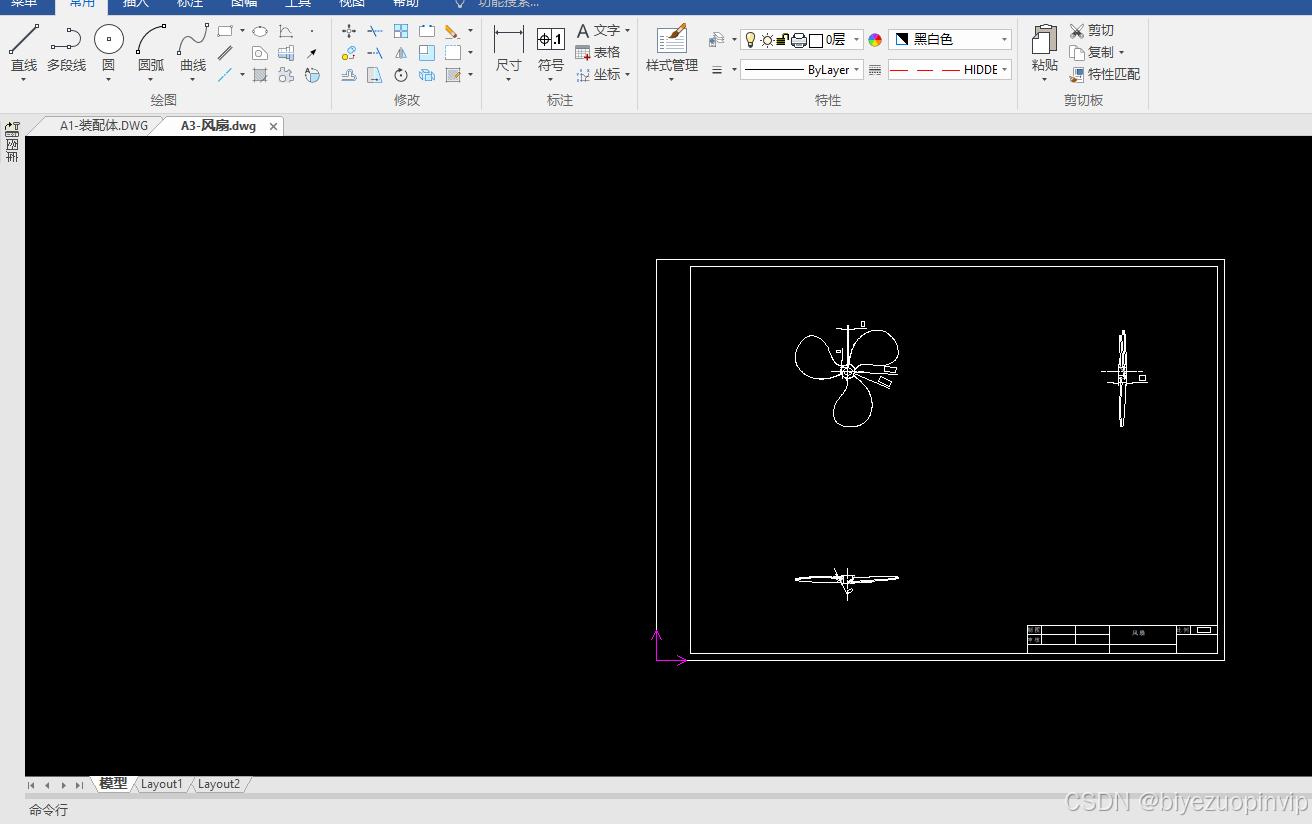The width and height of the screenshot is (1312, 824).
Task: Click 特性匹配 match properties
Action: point(1104,74)
